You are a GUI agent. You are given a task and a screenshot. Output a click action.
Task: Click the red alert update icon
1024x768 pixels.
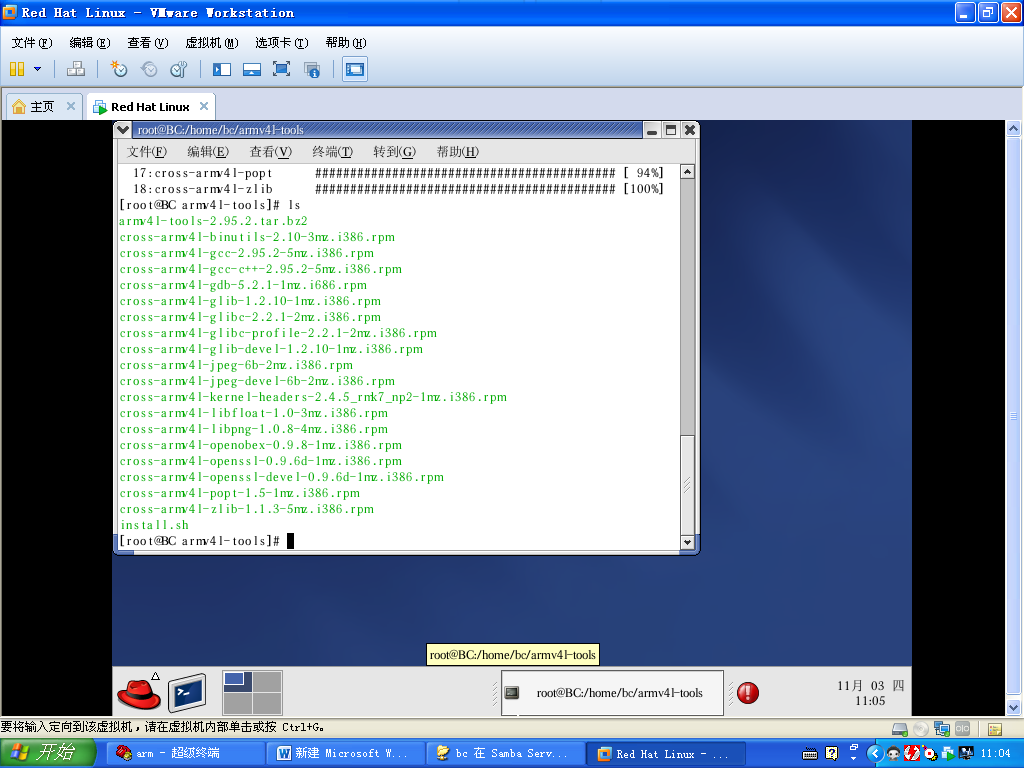coord(748,693)
